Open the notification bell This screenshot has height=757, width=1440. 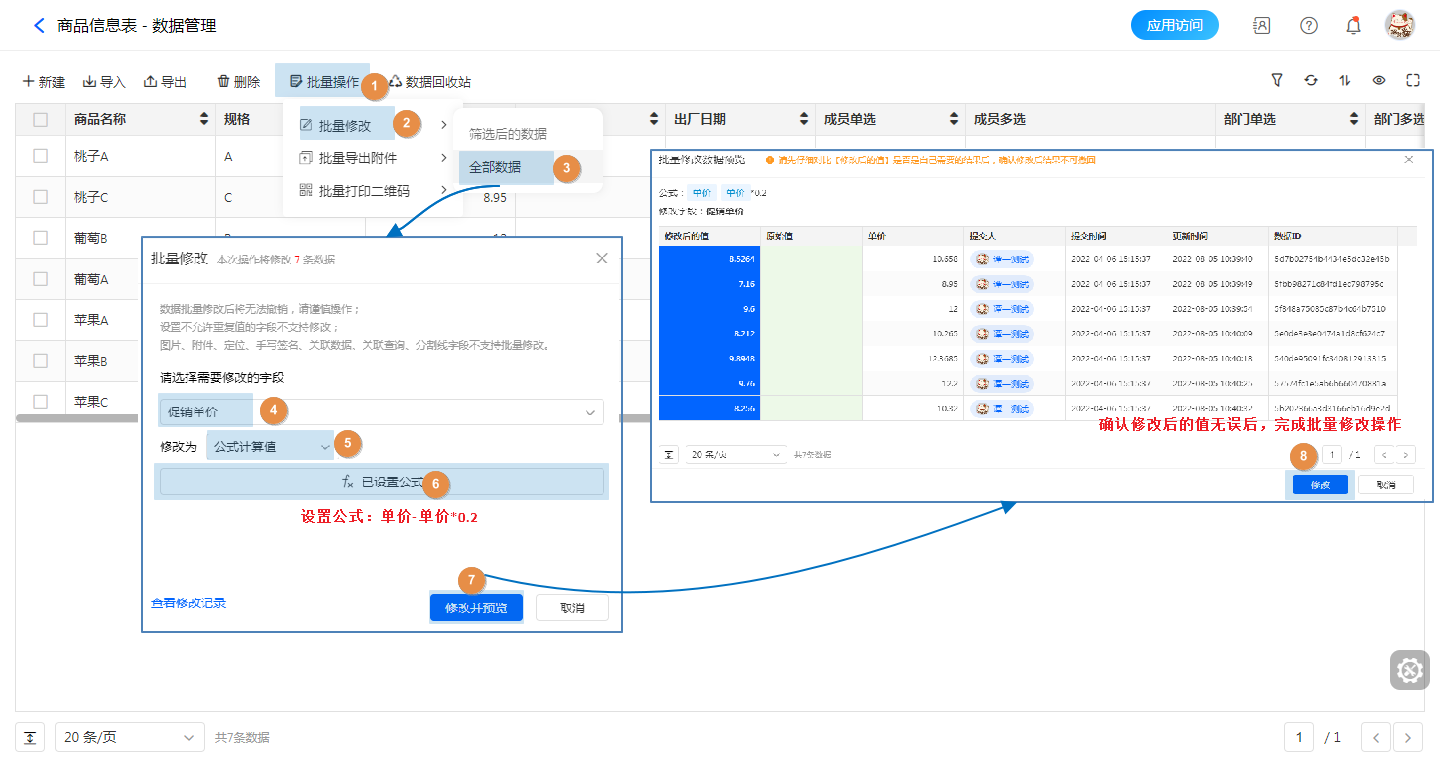[1353, 26]
